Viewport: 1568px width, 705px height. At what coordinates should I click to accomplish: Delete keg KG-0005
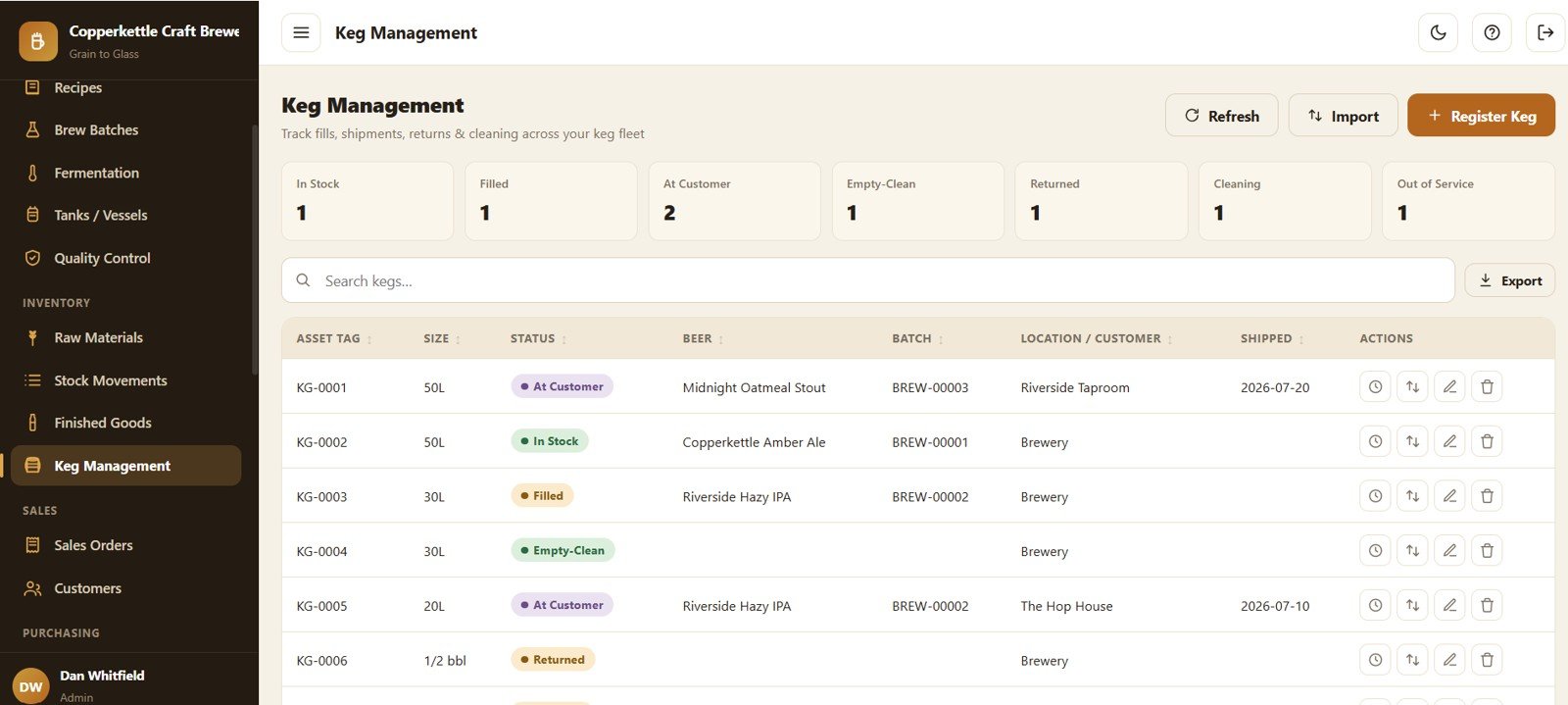point(1487,605)
